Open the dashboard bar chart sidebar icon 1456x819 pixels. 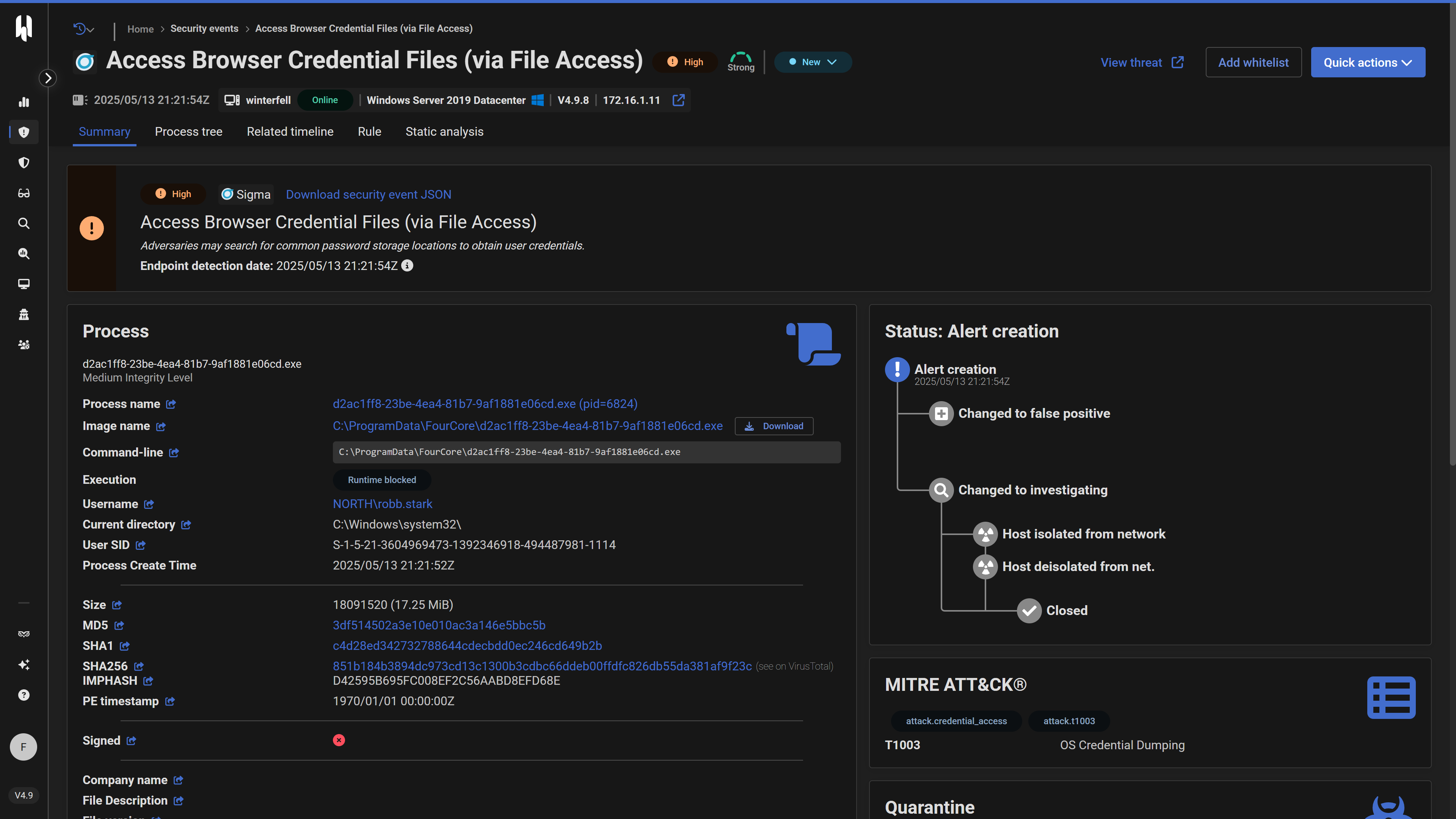(x=24, y=102)
